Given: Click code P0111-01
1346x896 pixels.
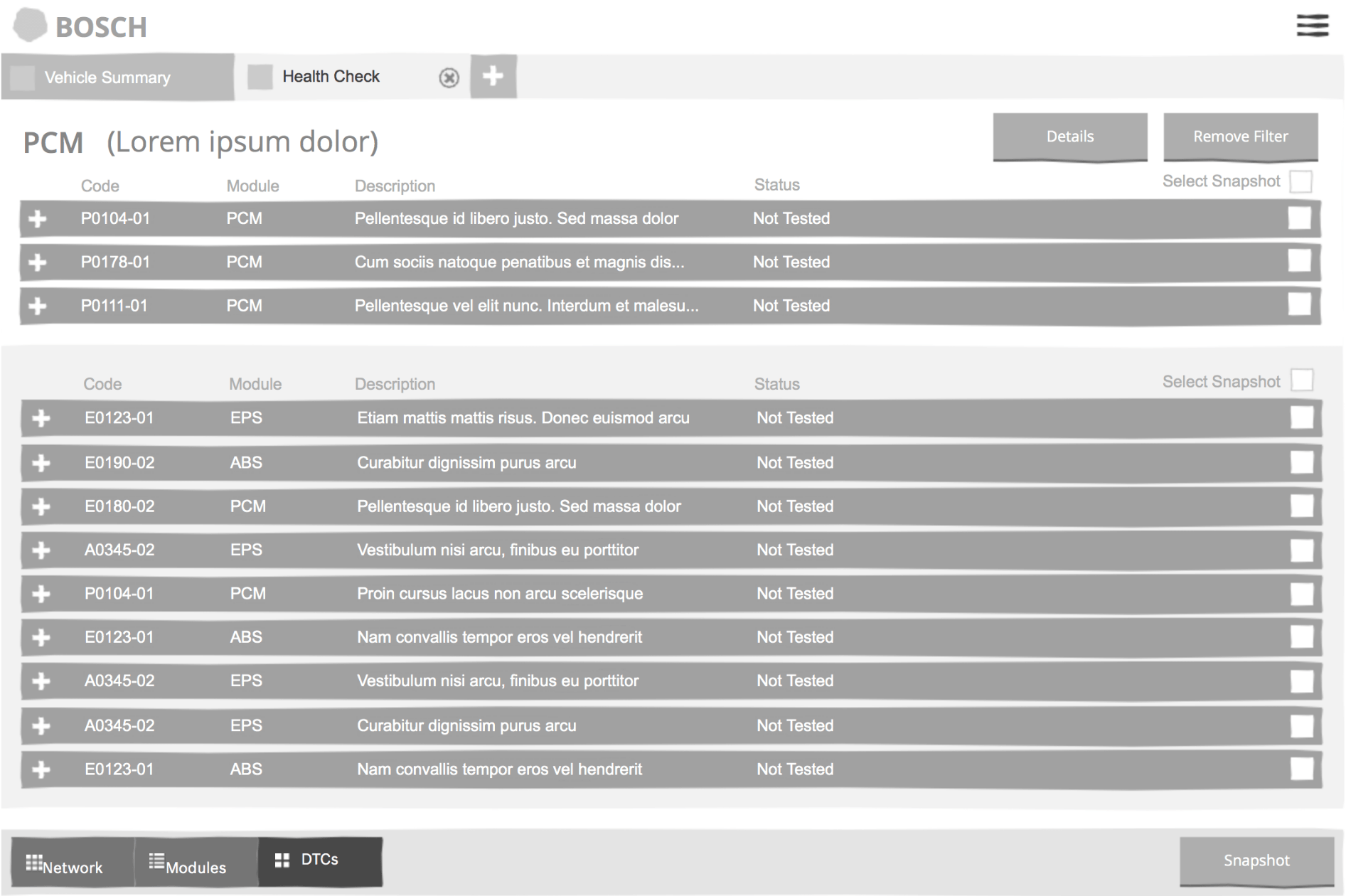Looking at the screenshot, I should pyautogui.click(x=114, y=306).
